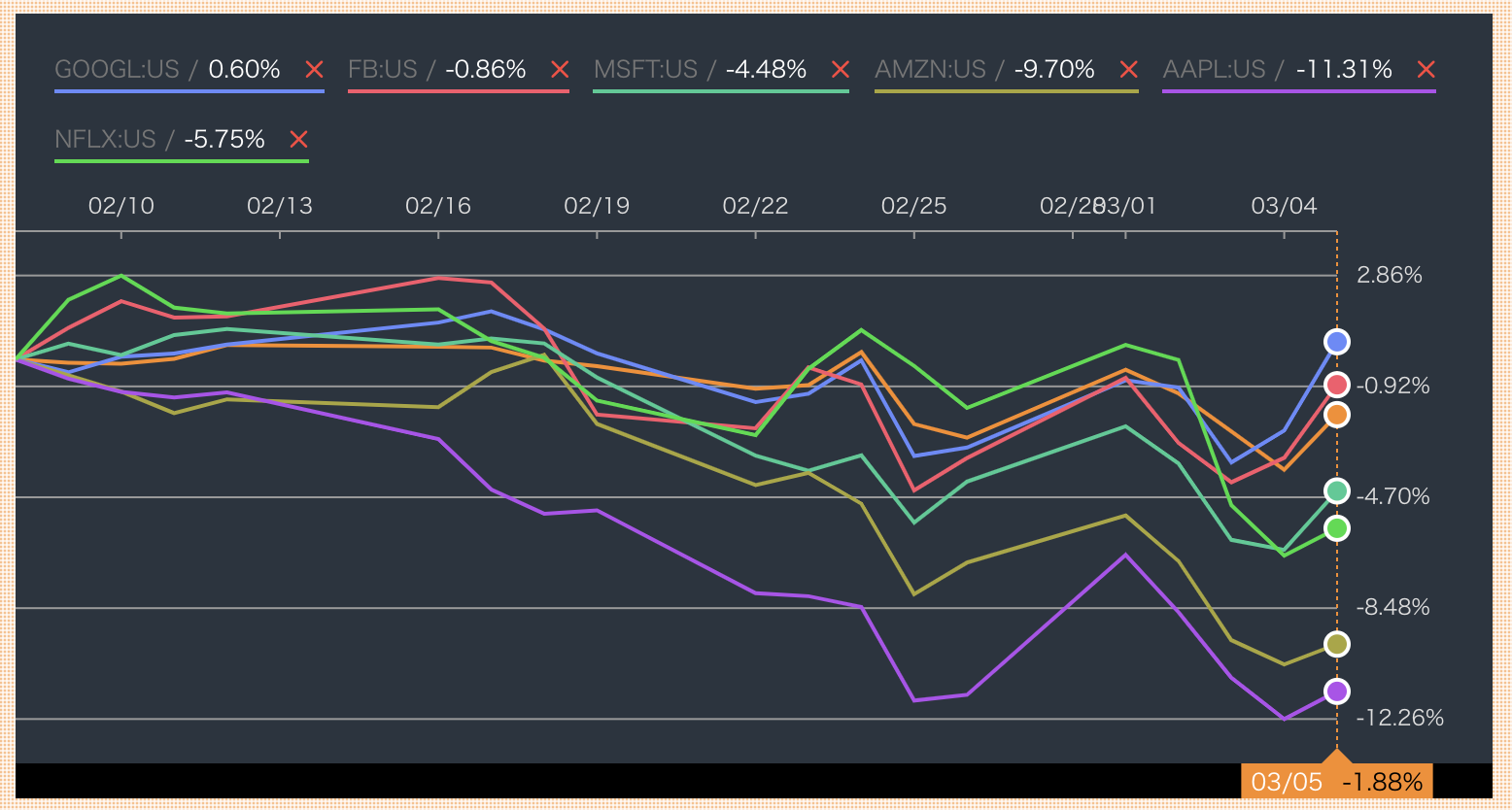Click the red endpoint marker for FB
1512x810 pixels.
[x=1337, y=385]
